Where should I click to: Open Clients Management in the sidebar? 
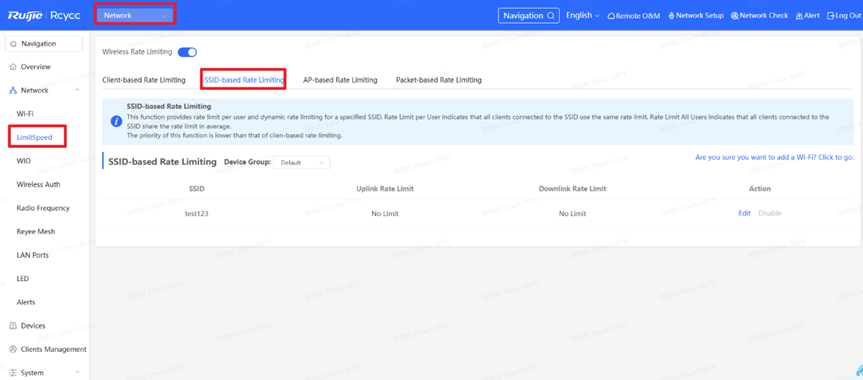click(53, 350)
